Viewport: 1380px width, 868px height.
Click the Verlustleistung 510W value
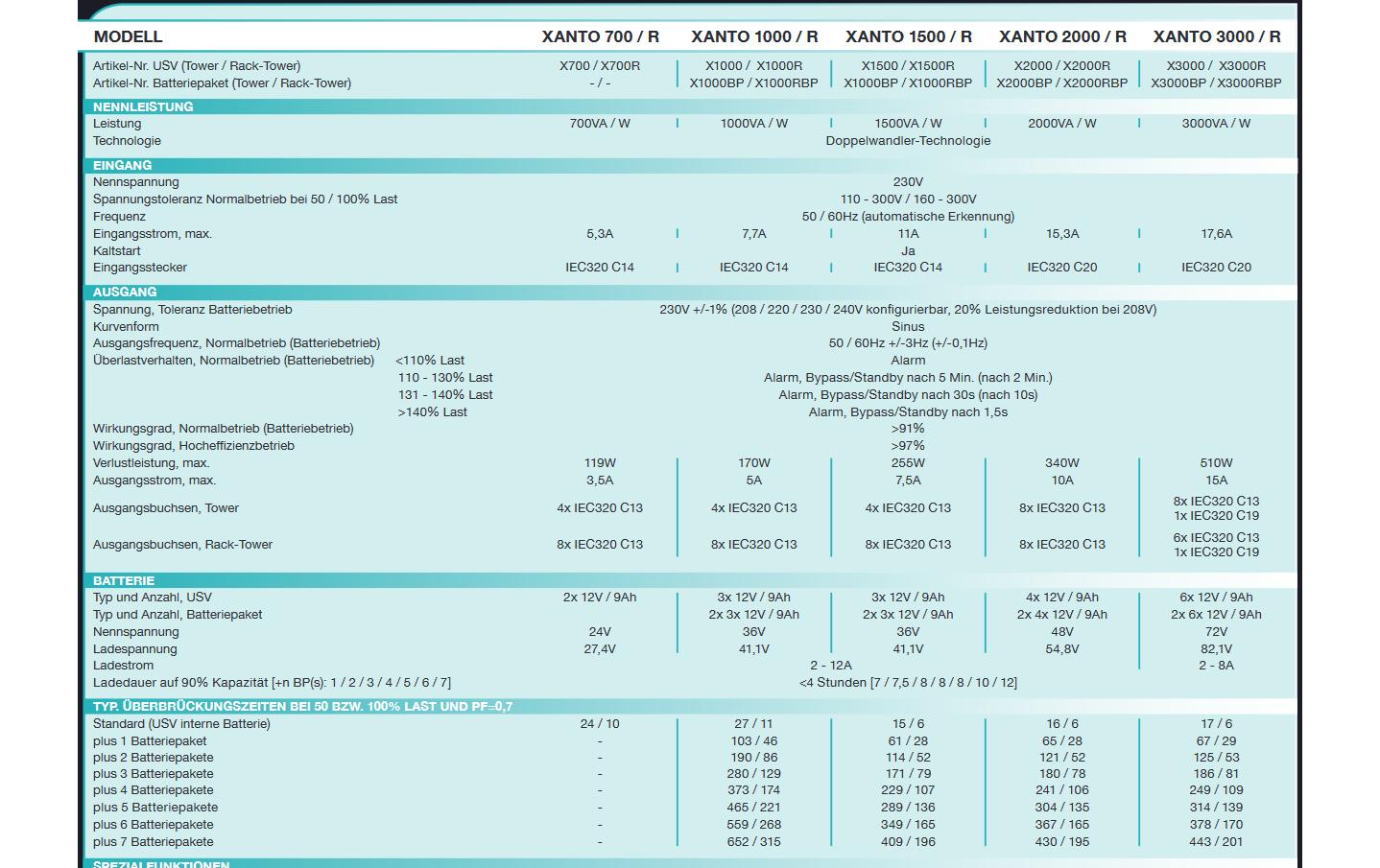[x=1217, y=463]
